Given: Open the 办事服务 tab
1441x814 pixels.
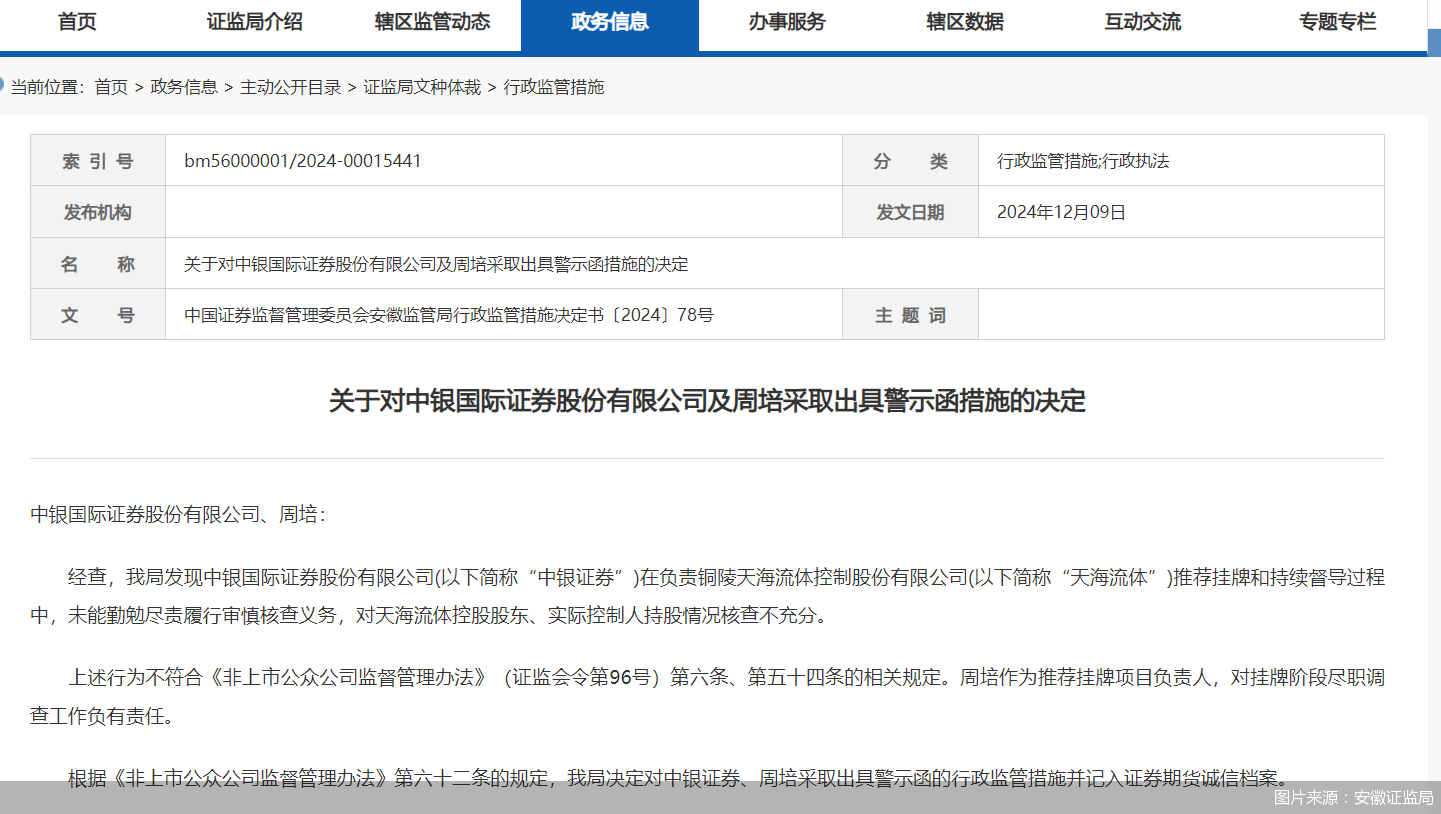Looking at the screenshot, I should 787,22.
